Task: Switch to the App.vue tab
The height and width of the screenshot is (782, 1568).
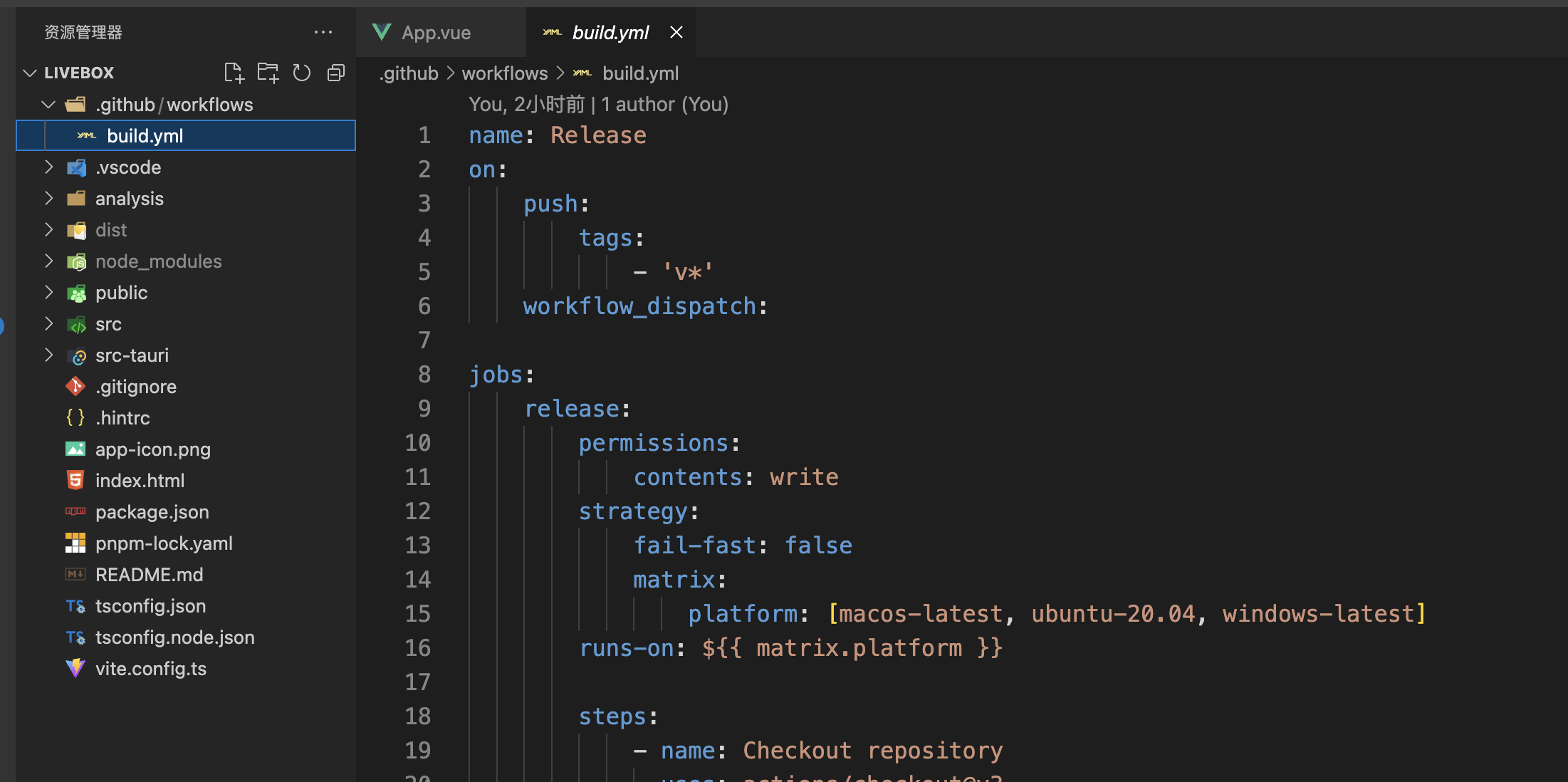Action: click(436, 32)
